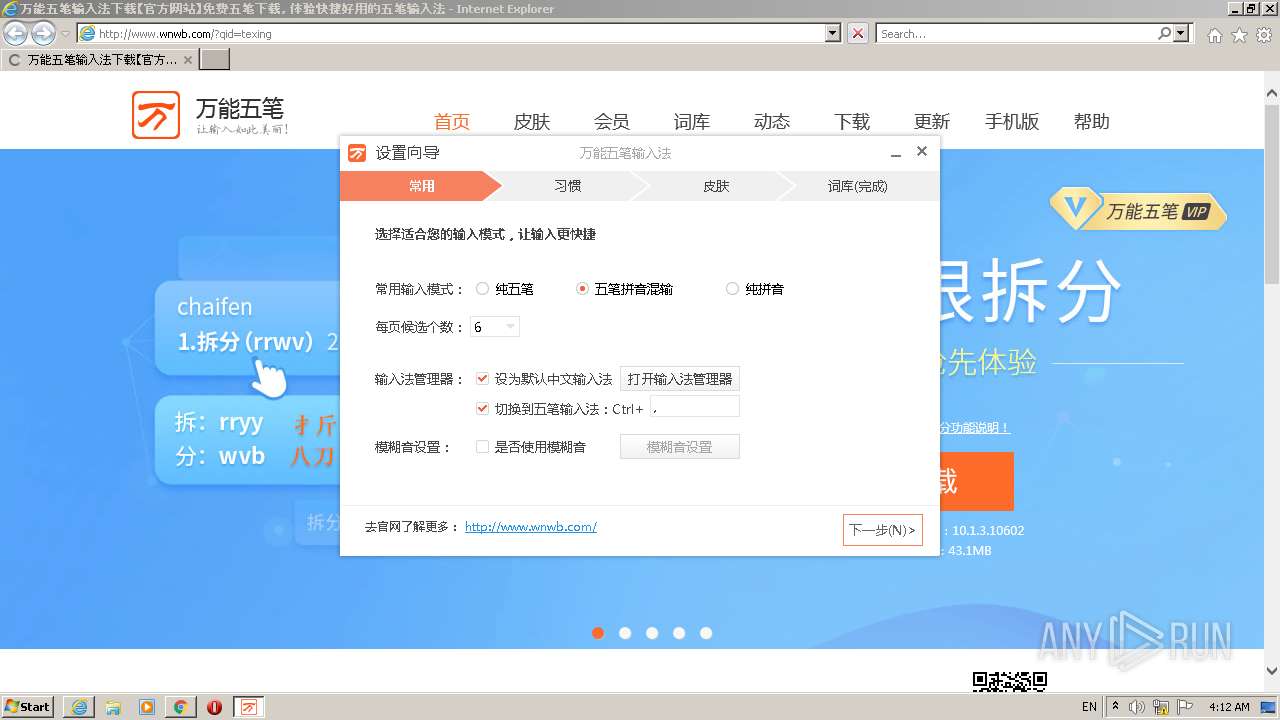Viewport: 1280px width, 720px height.
Task: Open 每页候选个数 dropdown
Action: [x=495, y=327]
